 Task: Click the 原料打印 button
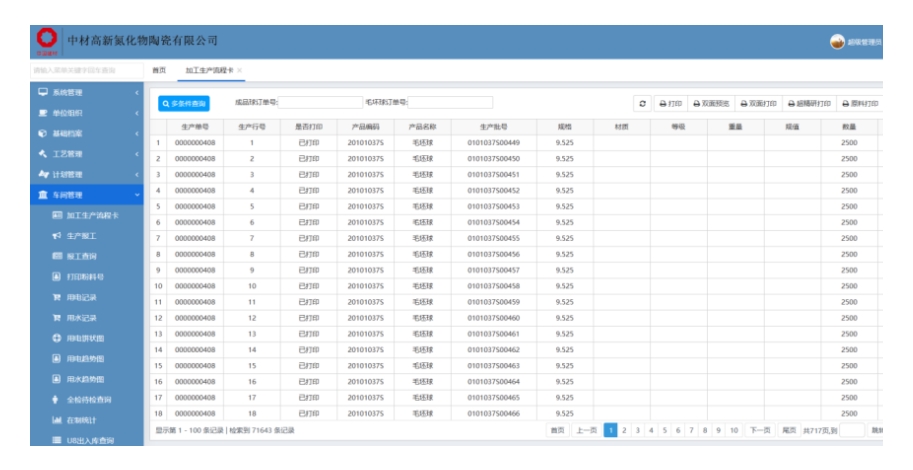(x=860, y=104)
